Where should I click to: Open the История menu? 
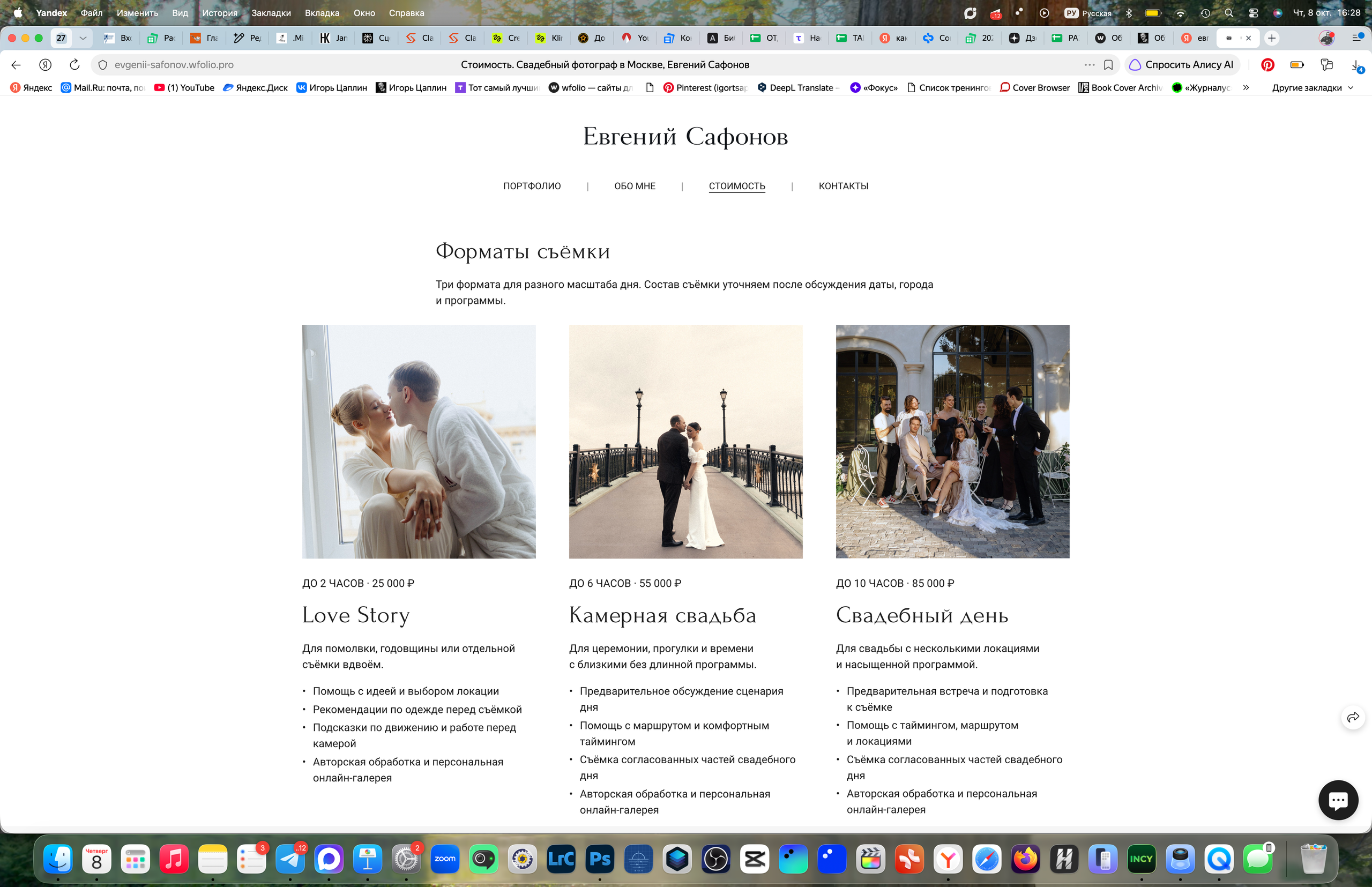tap(219, 13)
